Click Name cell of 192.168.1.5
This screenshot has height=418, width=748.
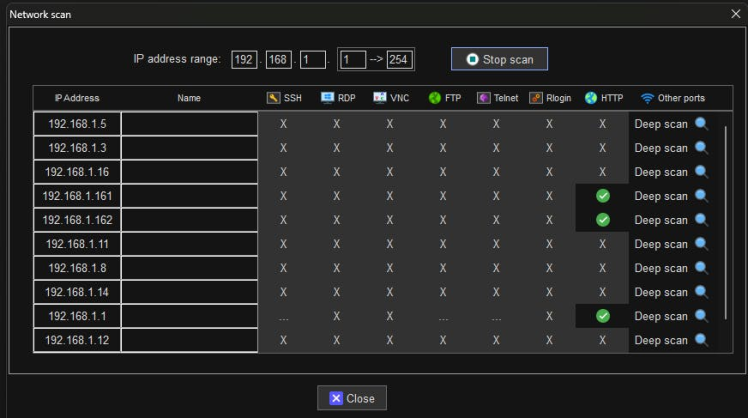(189, 124)
